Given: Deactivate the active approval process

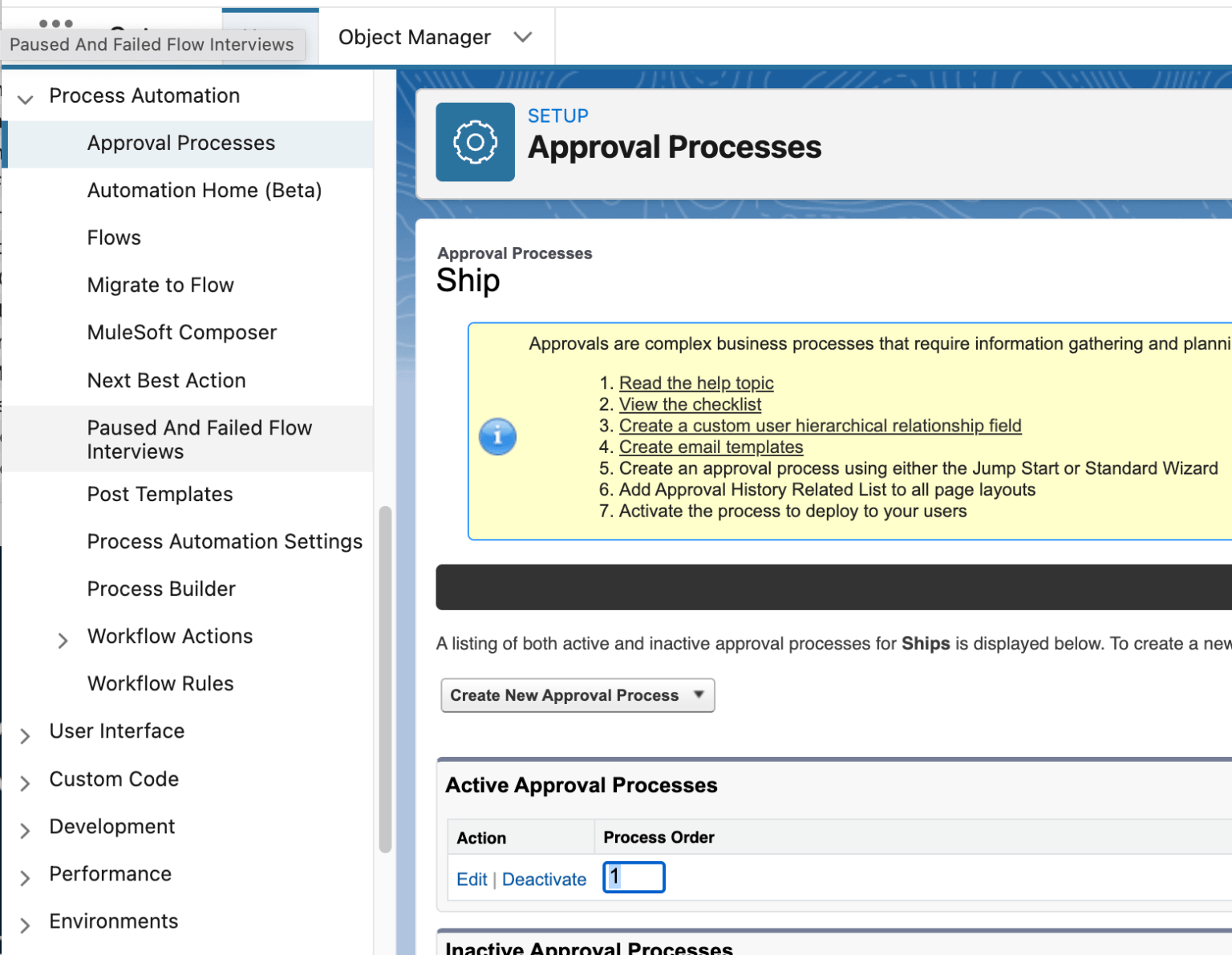Looking at the screenshot, I should [x=545, y=879].
